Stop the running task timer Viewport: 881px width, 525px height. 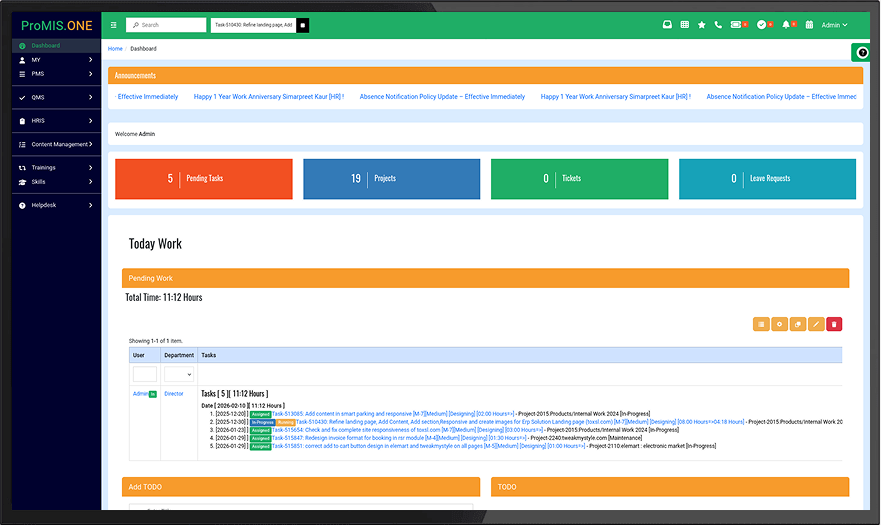pos(303,24)
